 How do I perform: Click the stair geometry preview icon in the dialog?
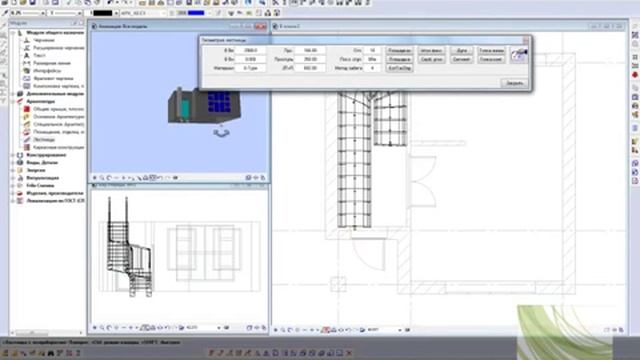(519, 54)
